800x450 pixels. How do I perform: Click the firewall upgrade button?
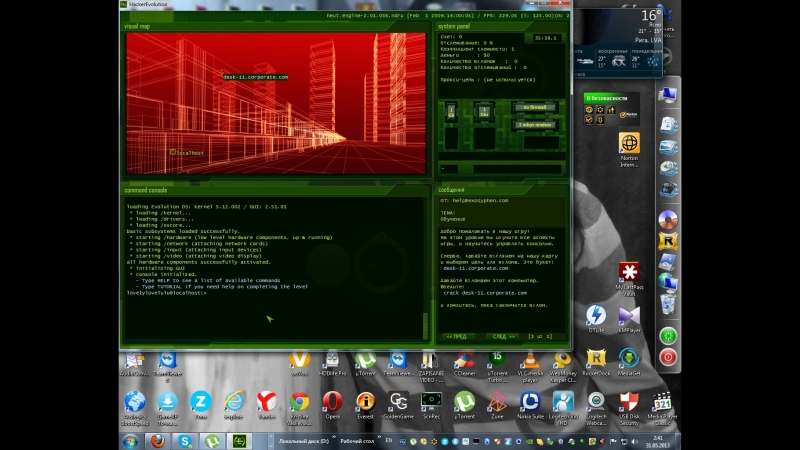pyautogui.click(x=534, y=108)
